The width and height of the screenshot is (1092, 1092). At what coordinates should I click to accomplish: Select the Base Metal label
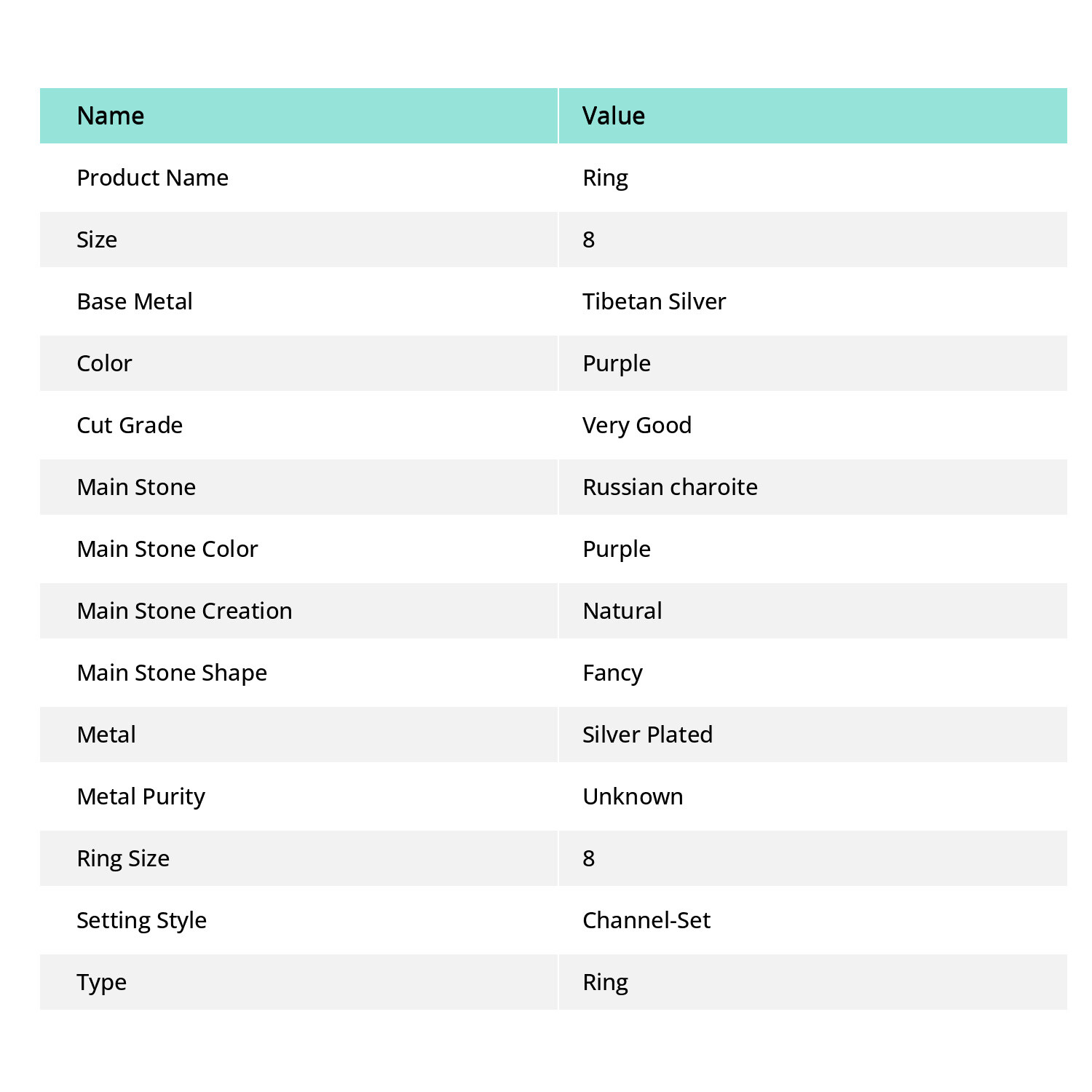135,301
